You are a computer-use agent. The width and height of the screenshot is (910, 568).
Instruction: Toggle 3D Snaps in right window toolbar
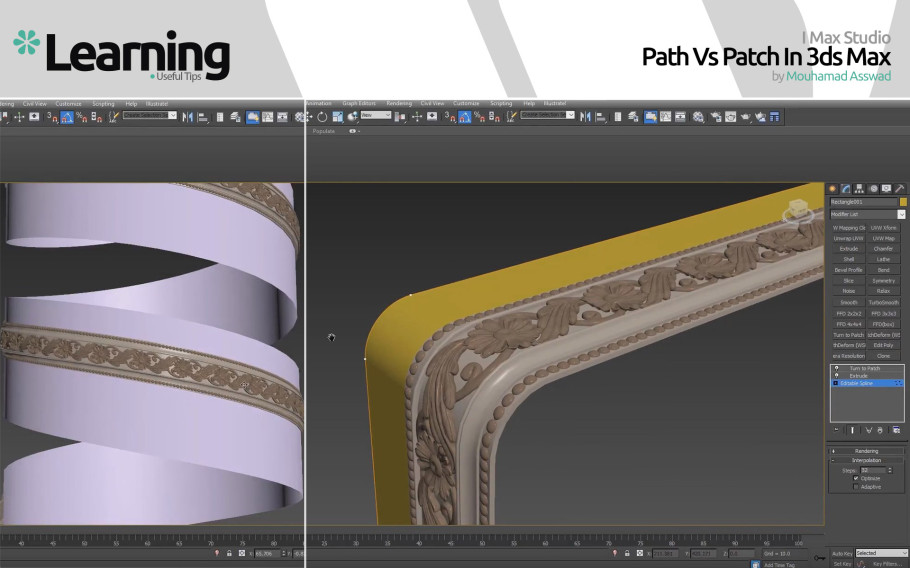click(x=450, y=117)
